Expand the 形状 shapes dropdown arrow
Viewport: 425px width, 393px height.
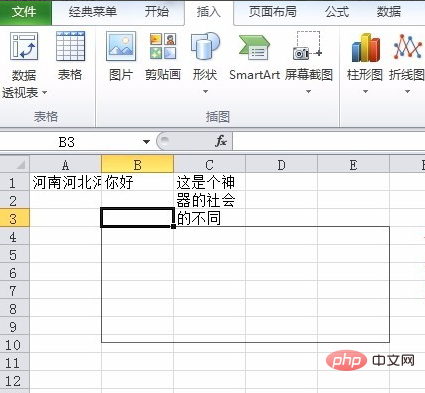pyautogui.click(x=205, y=91)
